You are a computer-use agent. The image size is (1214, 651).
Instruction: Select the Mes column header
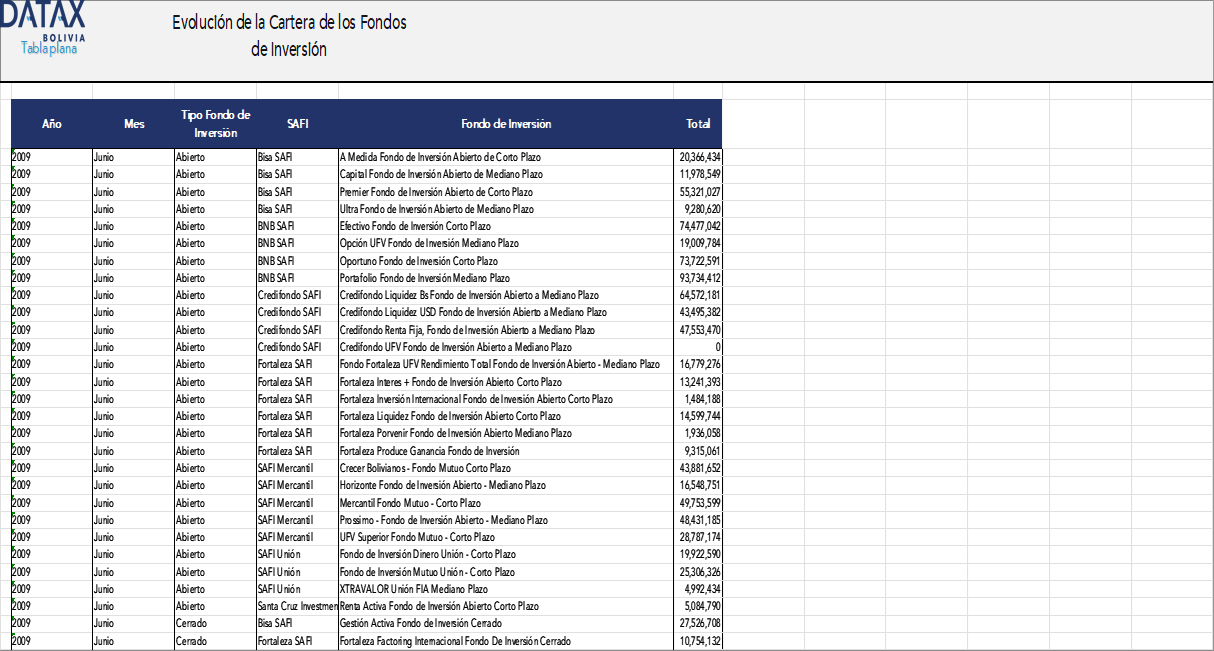pos(134,124)
